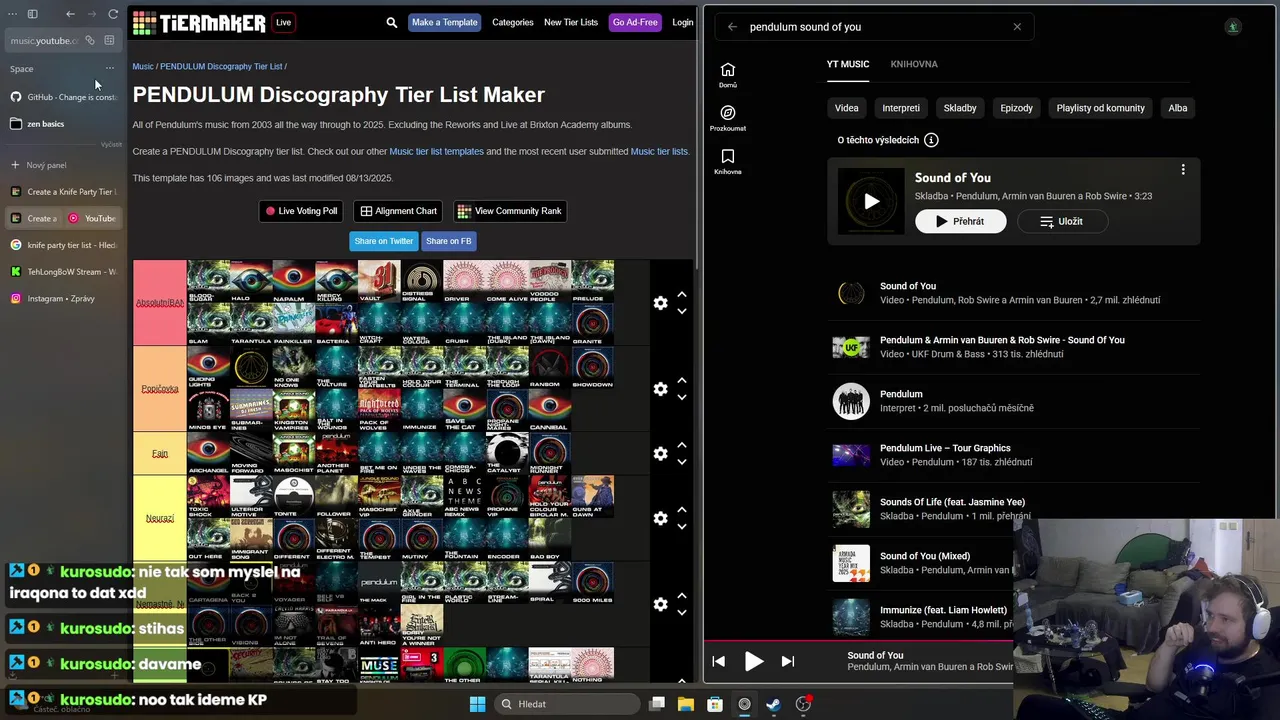Screen dimensions: 1280x720
Task: Select the Vault album thumbnail
Action: click(x=379, y=281)
